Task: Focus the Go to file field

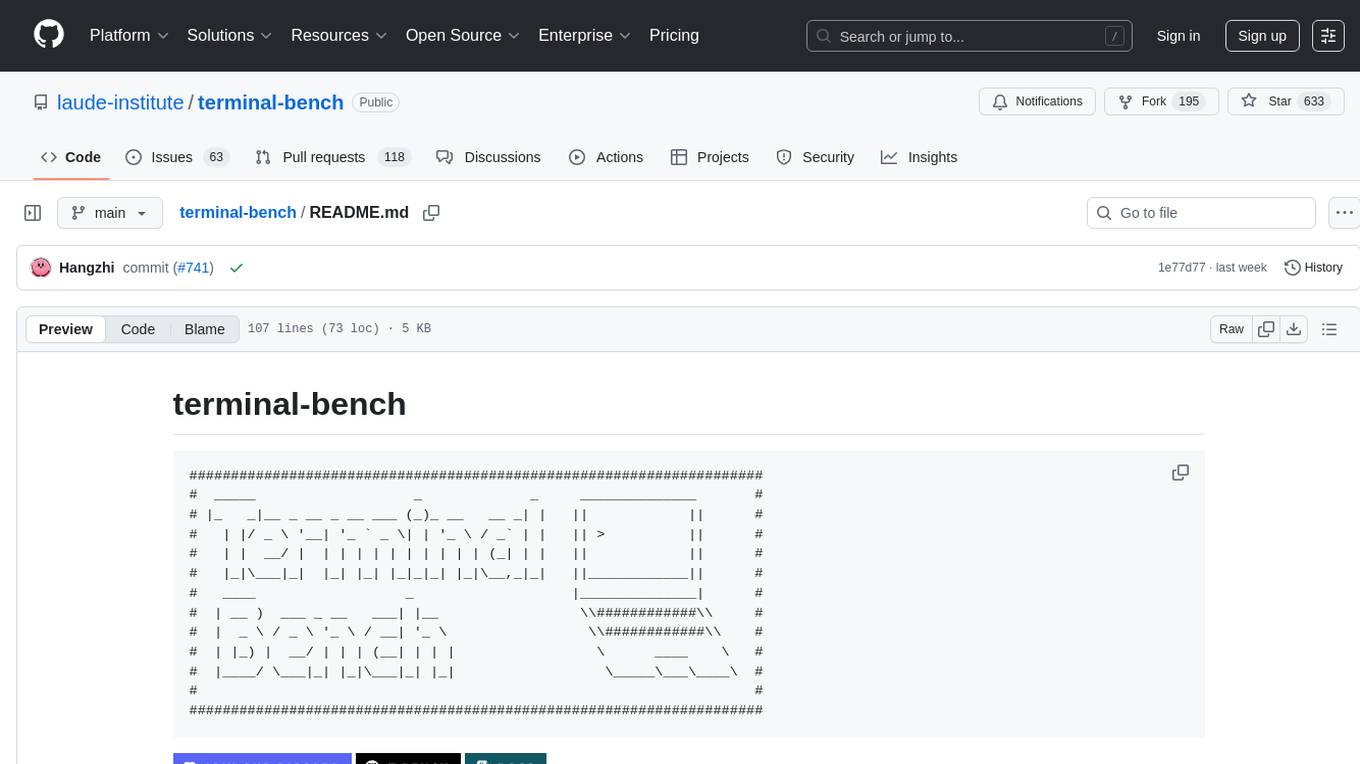Action: 1201,213
